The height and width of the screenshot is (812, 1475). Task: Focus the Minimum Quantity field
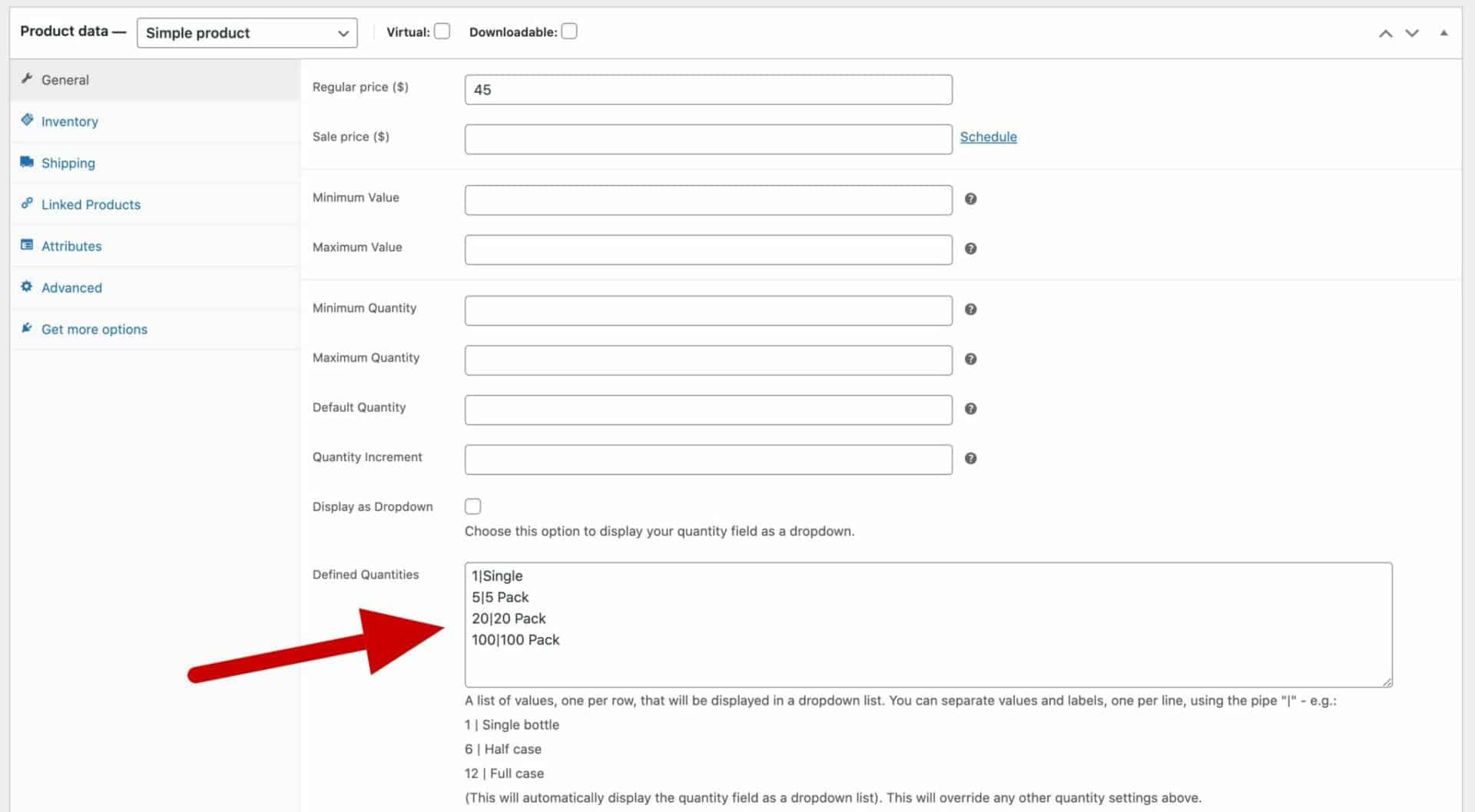708,310
